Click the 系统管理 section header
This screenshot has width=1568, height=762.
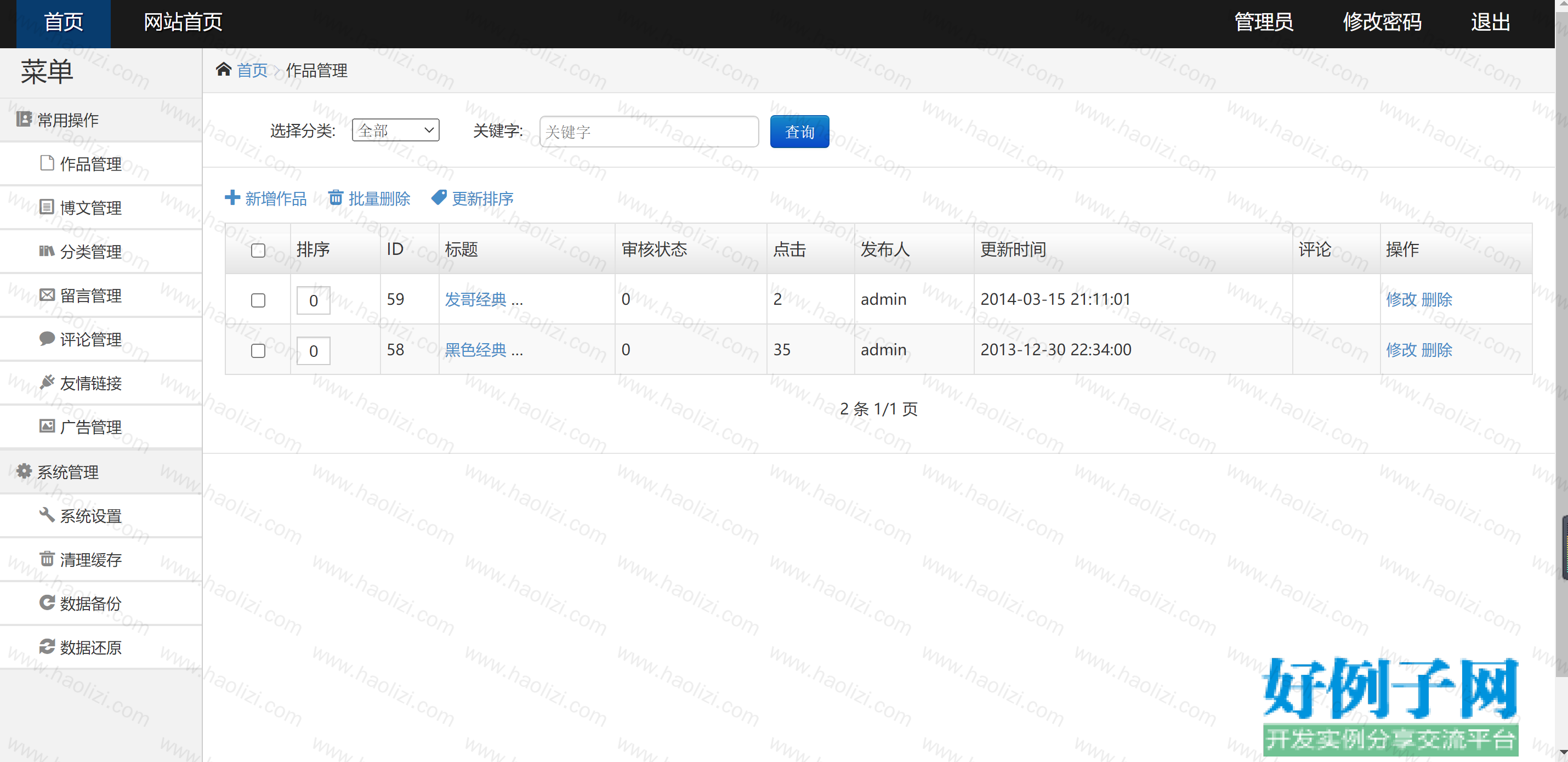click(101, 473)
